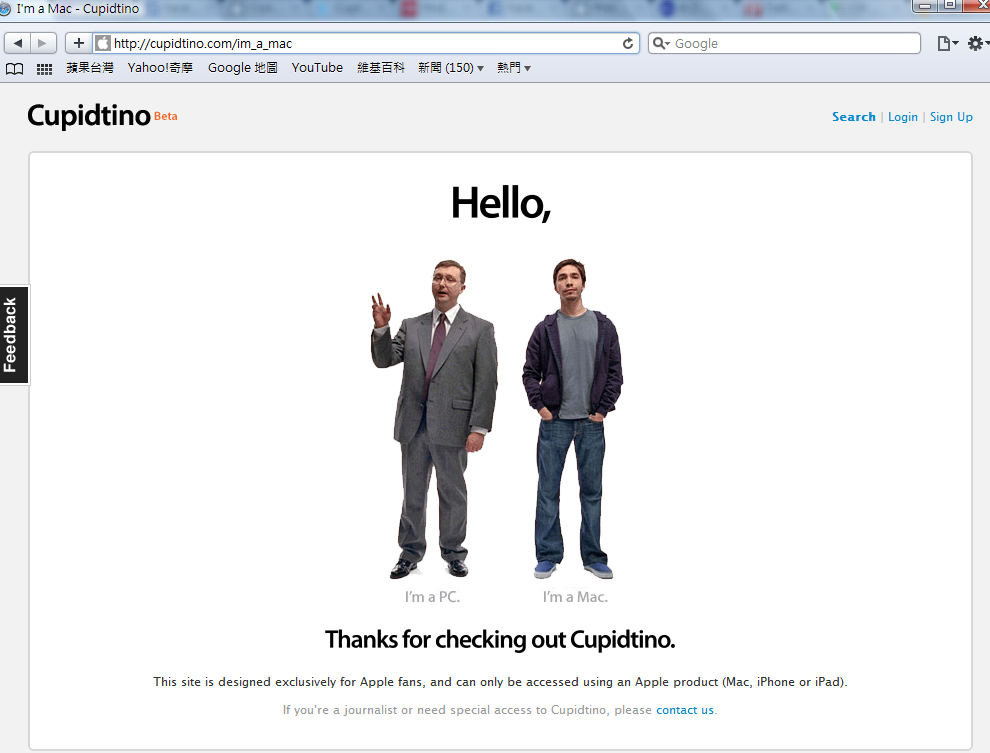The image size is (990, 753).
Task: Open the settings gear menu
Action: 977,44
